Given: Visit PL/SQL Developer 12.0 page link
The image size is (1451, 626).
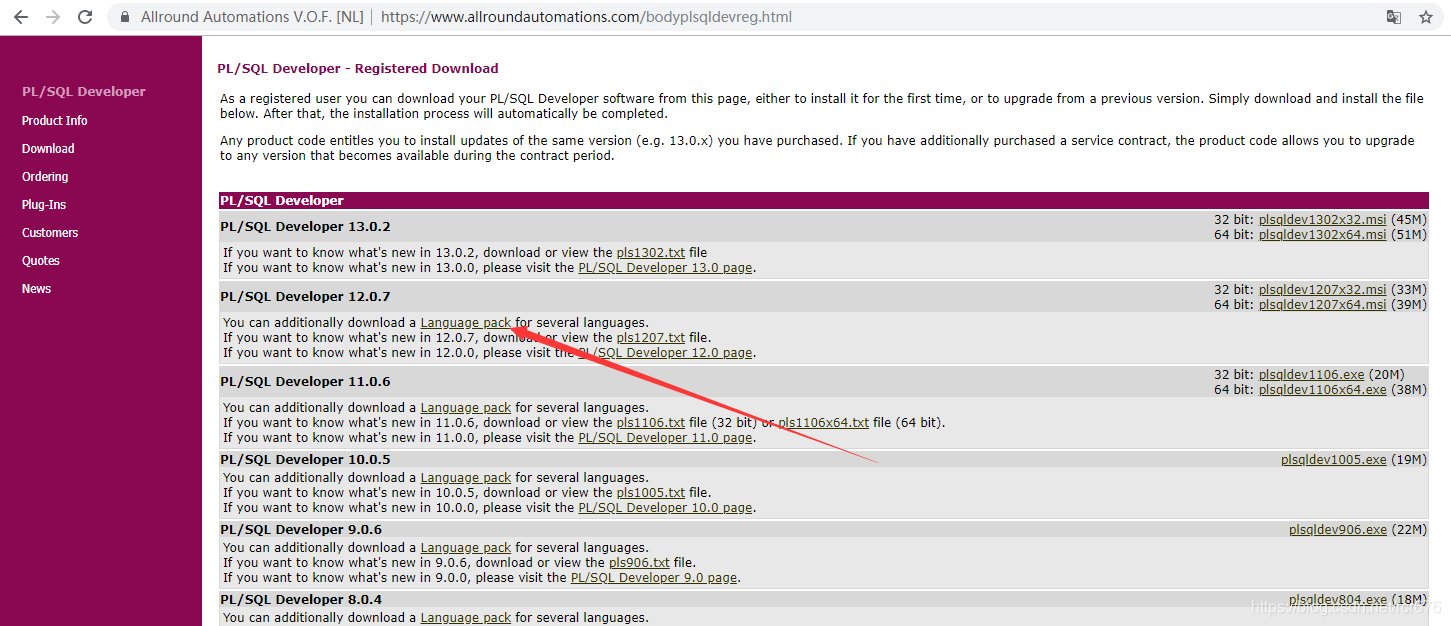Looking at the screenshot, I should click(666, 353).
